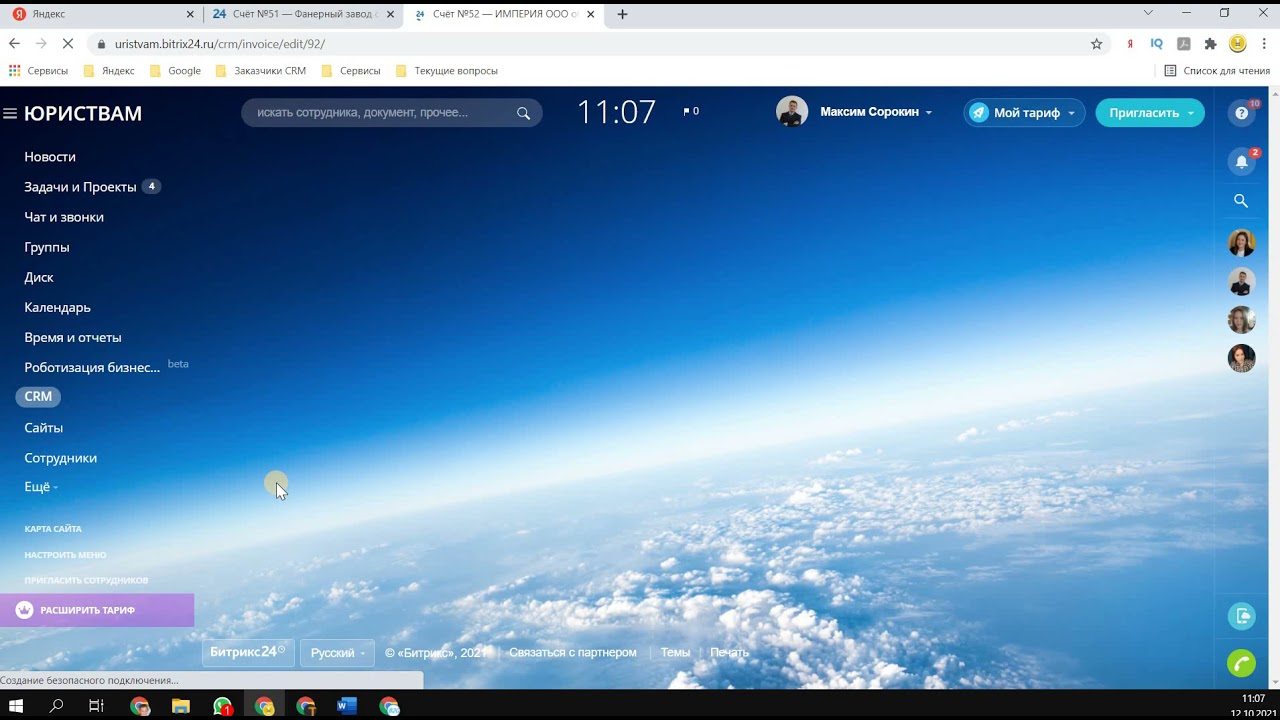Click the rocket icon in Мой тариф
Image resolution: width=1280 pixels, height=720 pixels.
click(979, 113)
